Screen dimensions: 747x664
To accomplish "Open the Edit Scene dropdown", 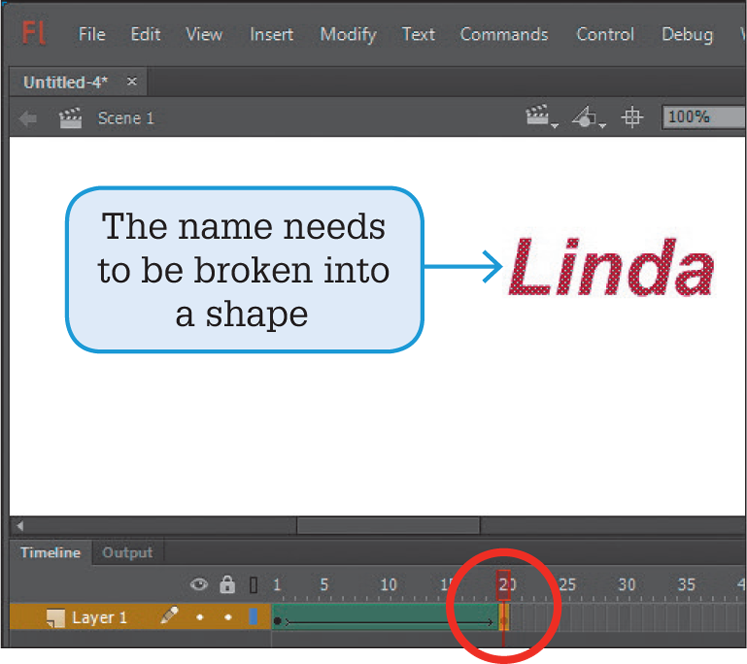I will (541, 117).
